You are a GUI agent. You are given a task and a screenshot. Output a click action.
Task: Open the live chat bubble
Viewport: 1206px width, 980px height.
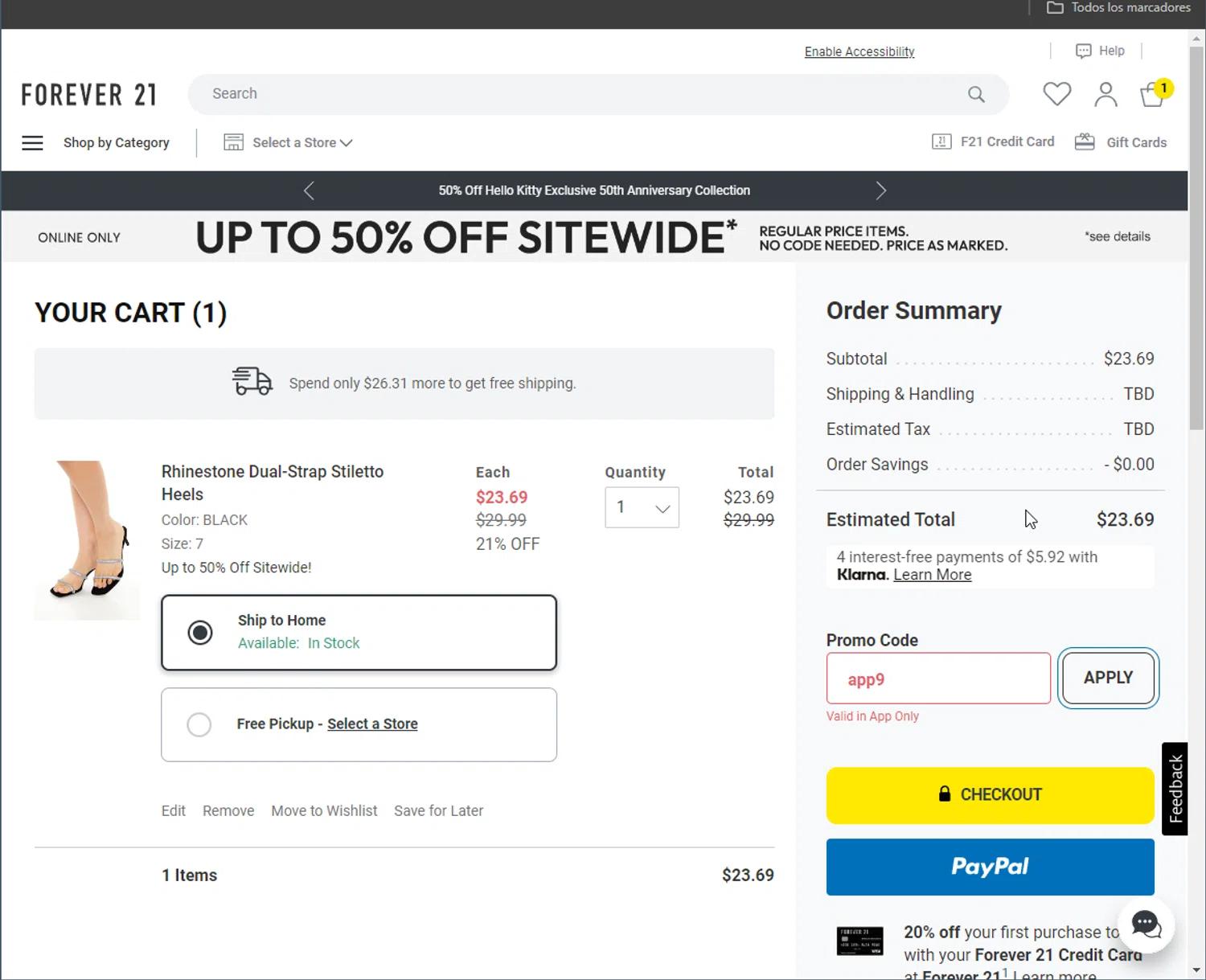coord(1146,925)
